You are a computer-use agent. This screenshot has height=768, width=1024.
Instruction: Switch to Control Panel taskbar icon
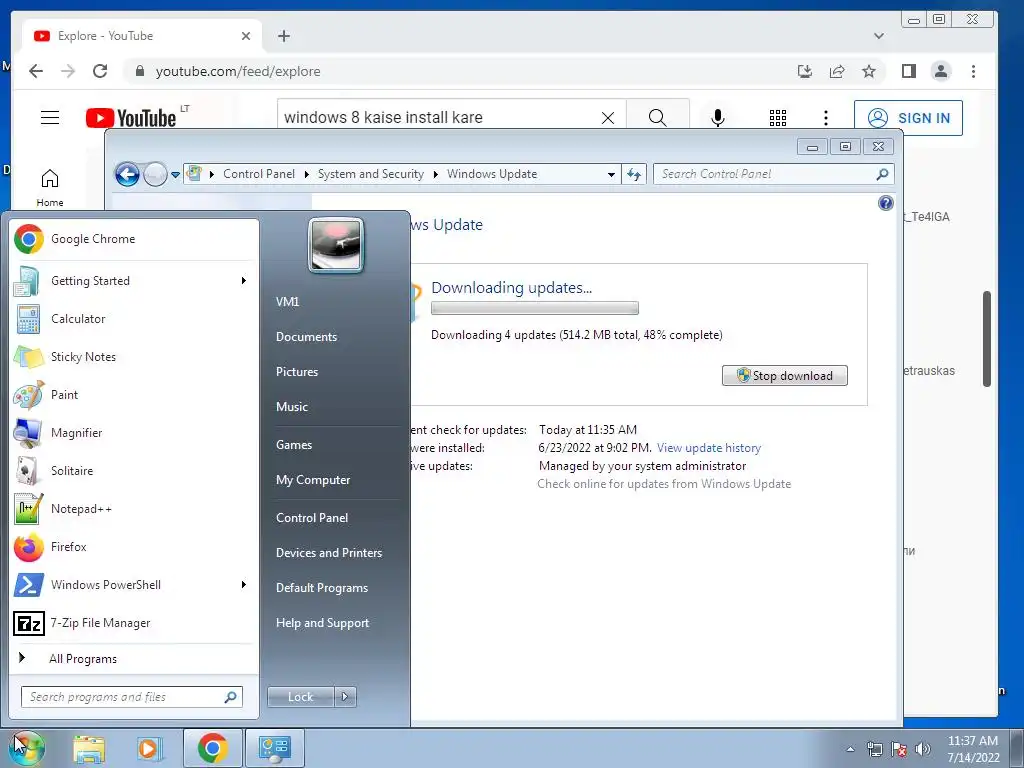coord(274,748)
